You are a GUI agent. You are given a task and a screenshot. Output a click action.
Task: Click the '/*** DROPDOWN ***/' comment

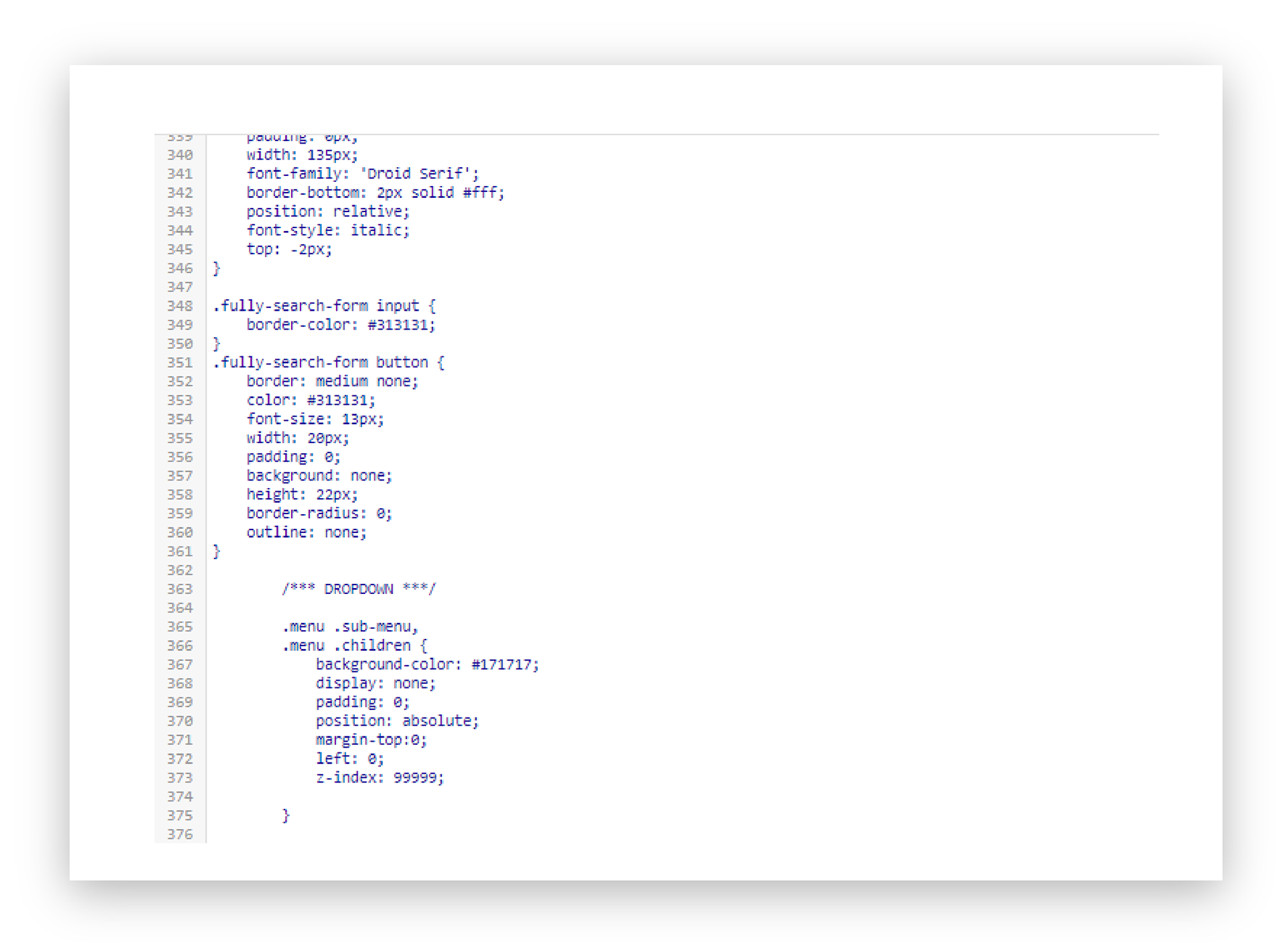click(x=359, y=589)
